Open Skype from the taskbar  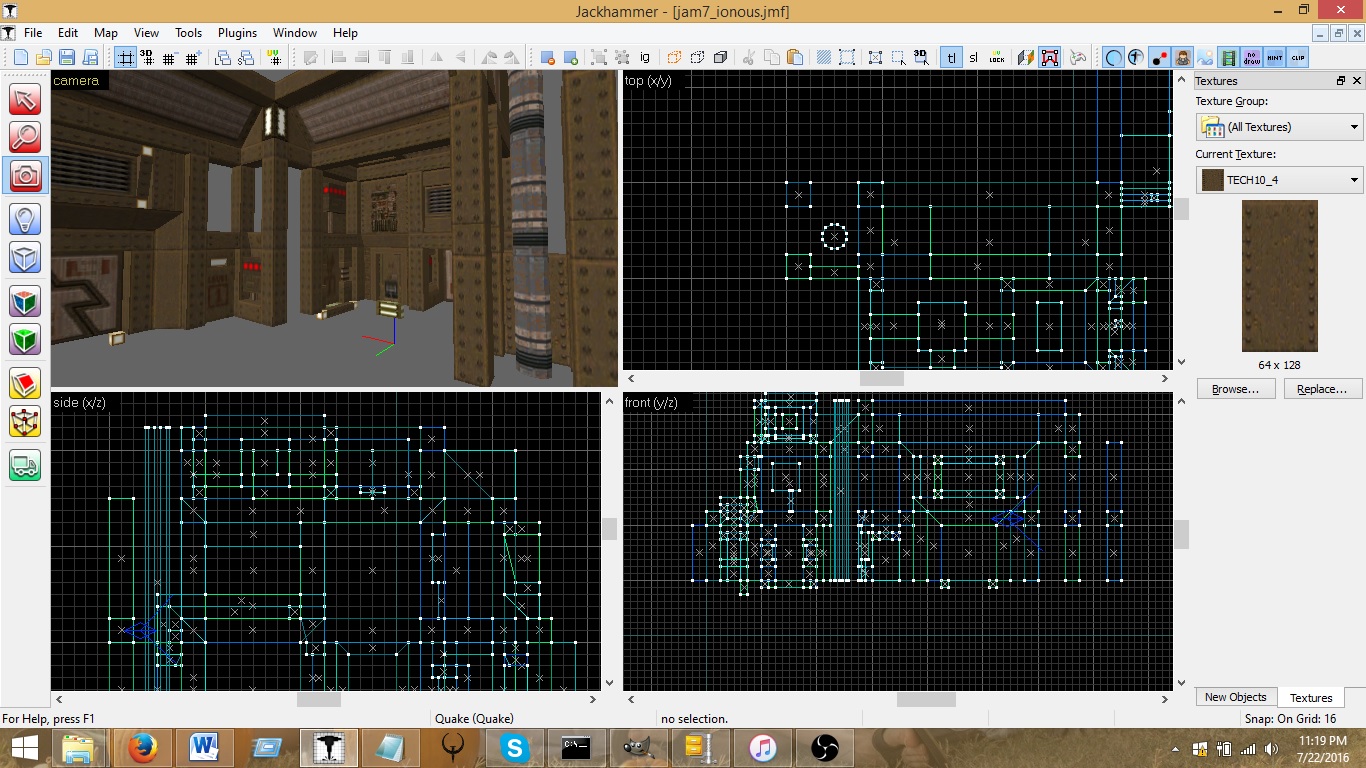515,747
